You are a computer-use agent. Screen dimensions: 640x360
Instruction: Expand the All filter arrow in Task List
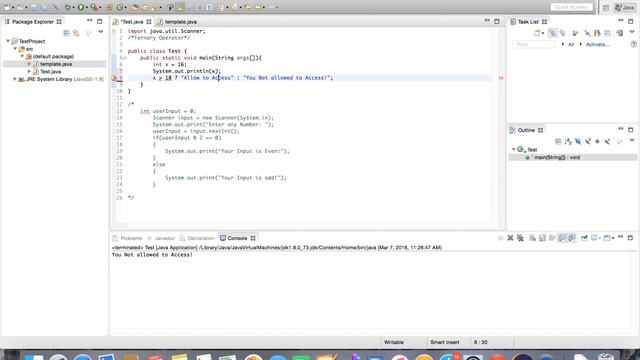tap(563, 44)
